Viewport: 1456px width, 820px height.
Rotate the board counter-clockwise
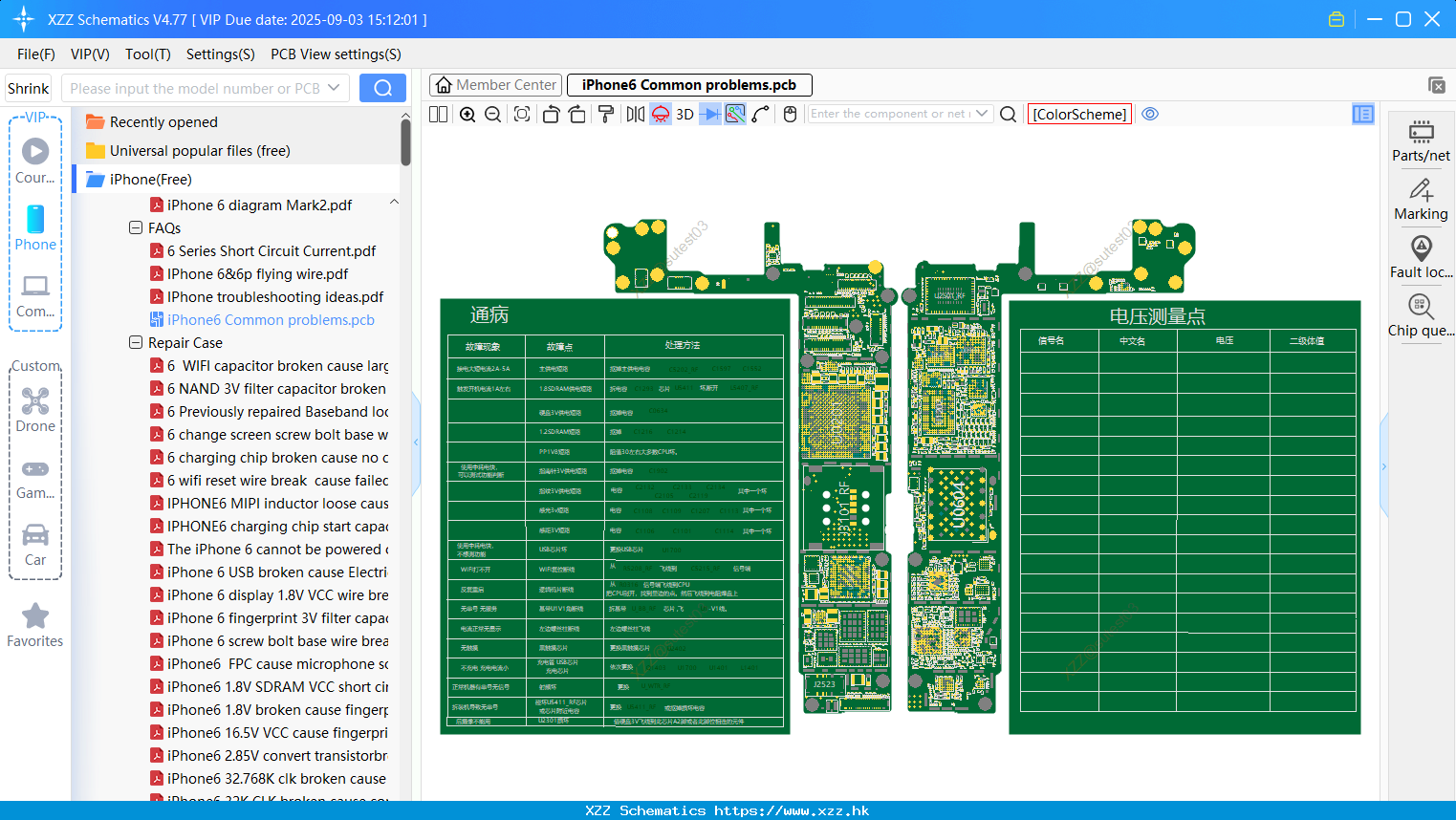[x=551, y=114]
